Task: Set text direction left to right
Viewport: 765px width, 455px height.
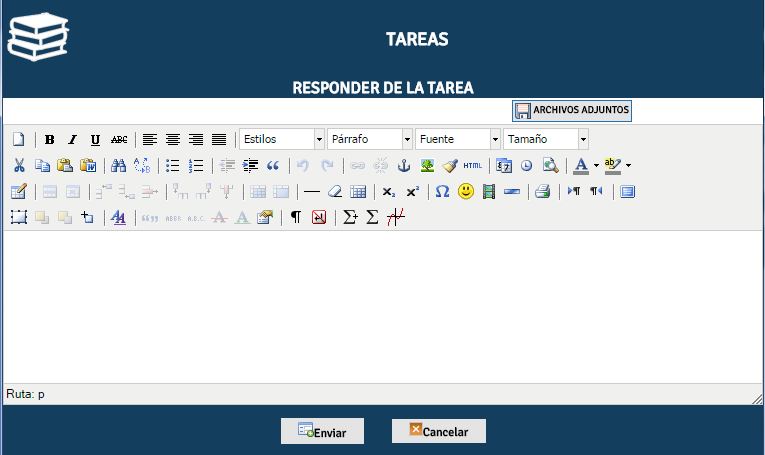Action: click(574, 191)
